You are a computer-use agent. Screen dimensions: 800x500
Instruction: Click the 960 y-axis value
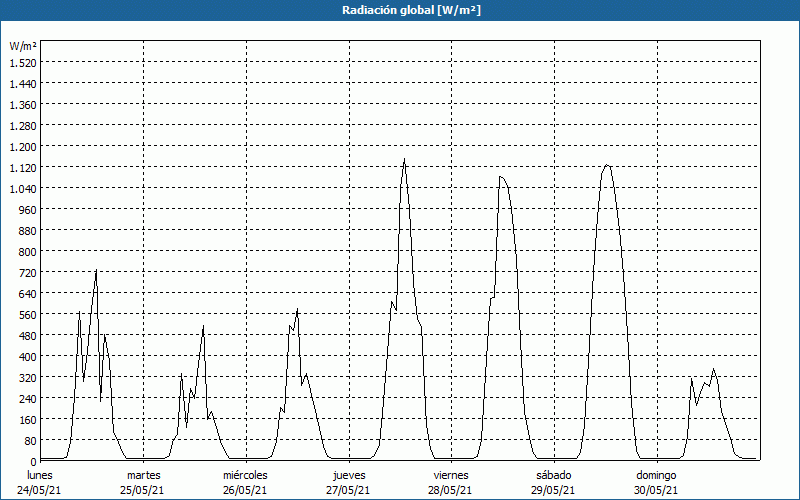28,210
